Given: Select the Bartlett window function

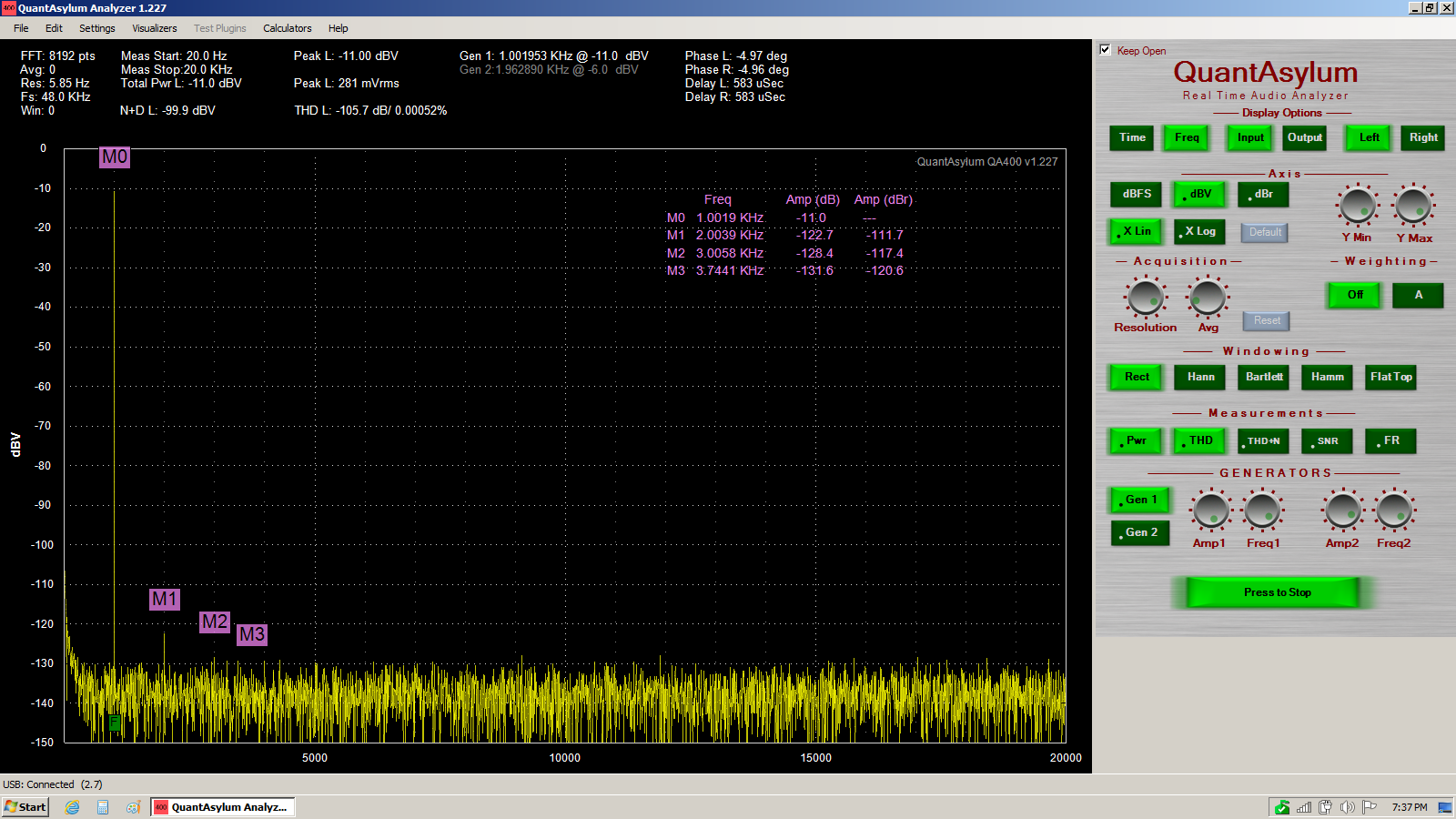Looking at the screenshot, I should click(x=1264, y=377).
